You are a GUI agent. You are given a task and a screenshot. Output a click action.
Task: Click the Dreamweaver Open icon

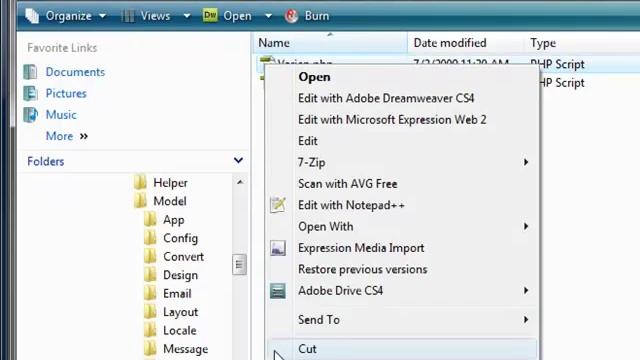[210, 16]
